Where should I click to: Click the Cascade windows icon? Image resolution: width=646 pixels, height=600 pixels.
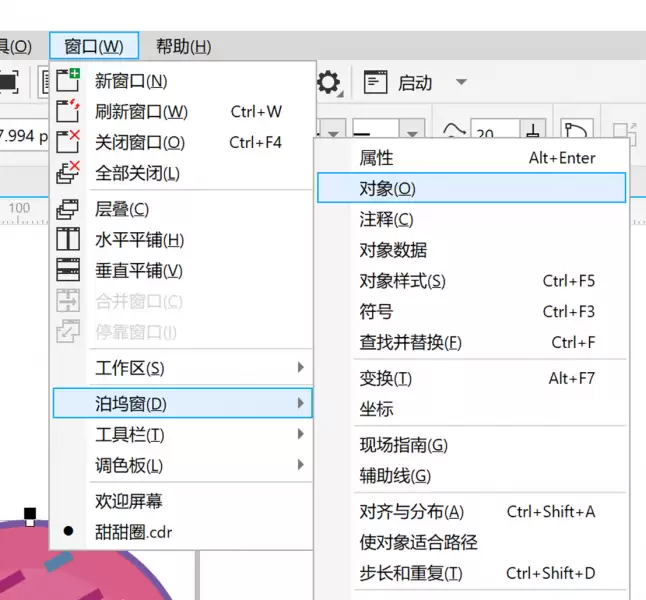click(68, 209)
